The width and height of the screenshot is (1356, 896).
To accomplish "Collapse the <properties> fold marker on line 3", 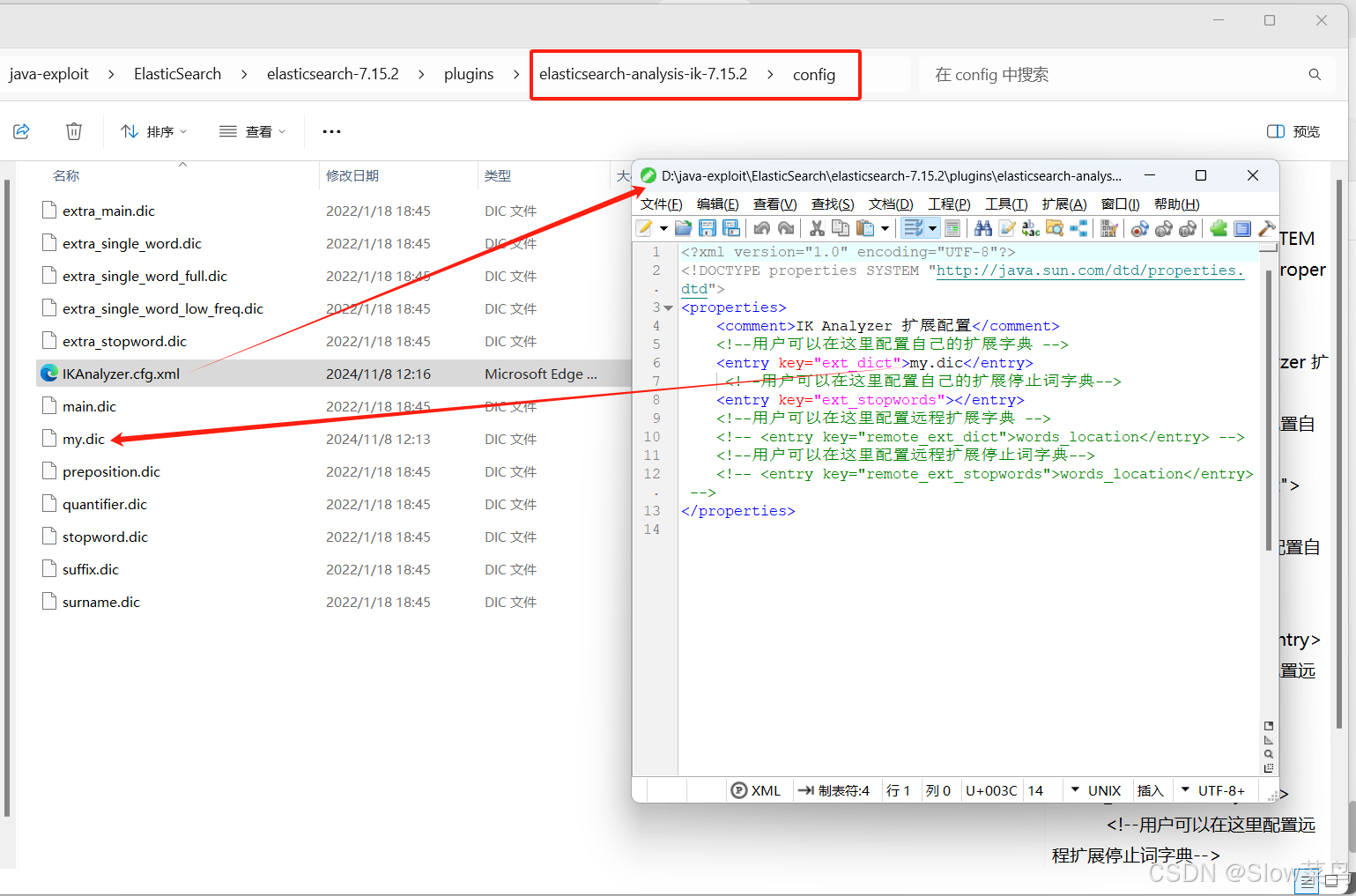I will tap(668, 308).
